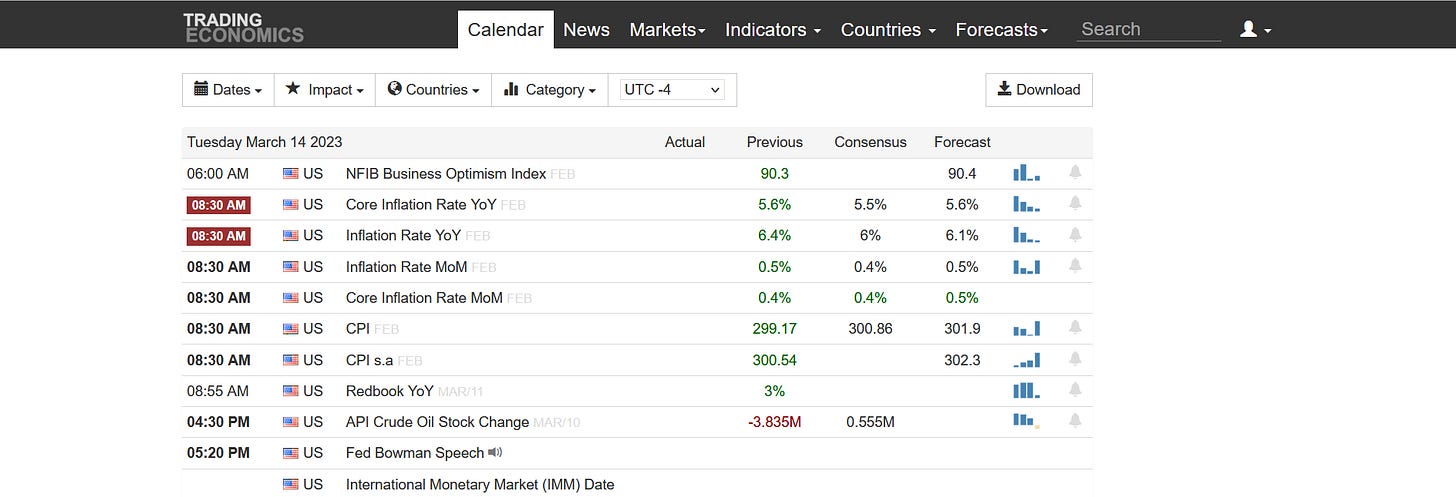Expand the Dates filter dropdown

tap(228, 89)
